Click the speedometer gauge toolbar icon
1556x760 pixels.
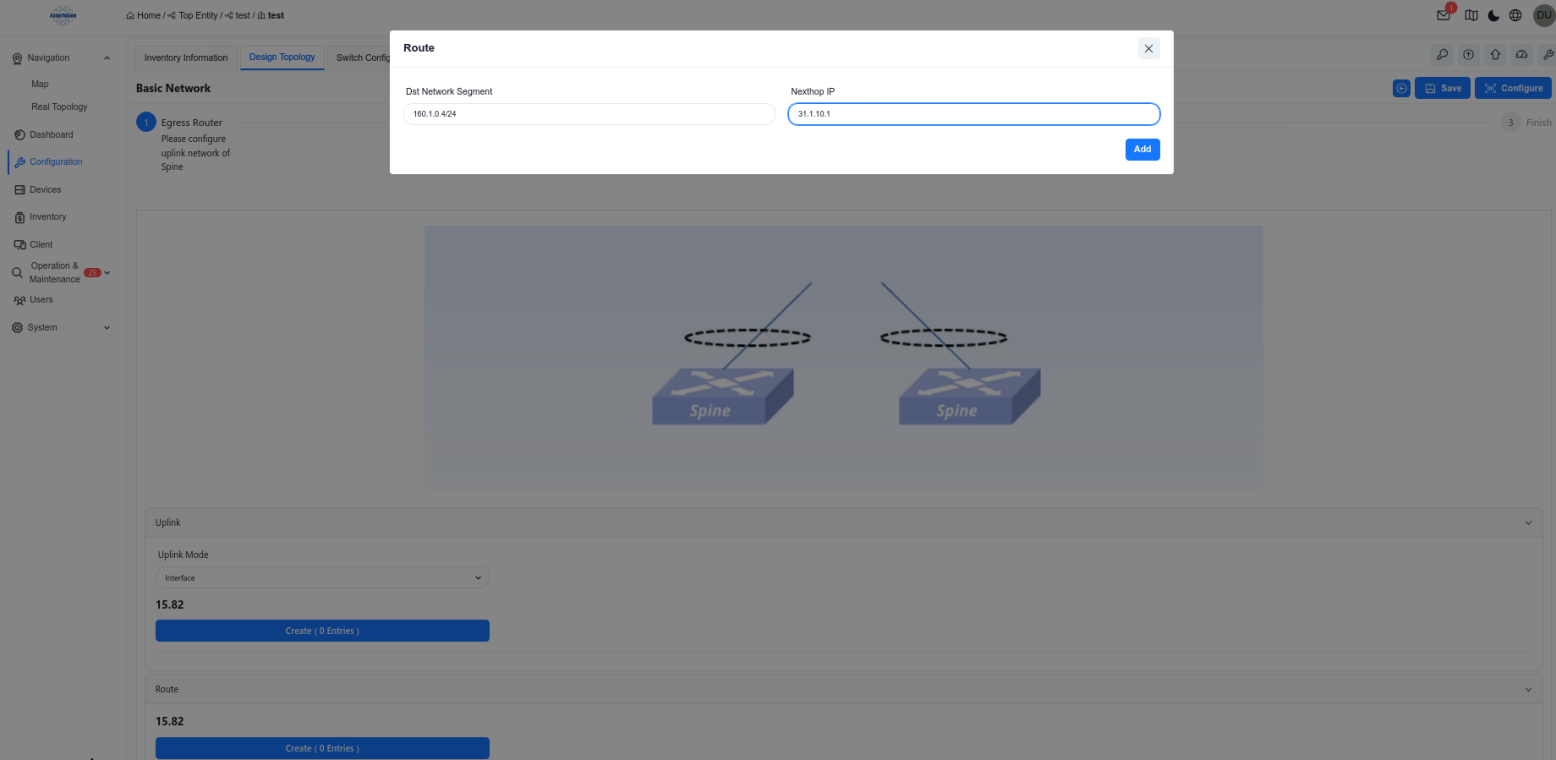tap(1522, 55)
